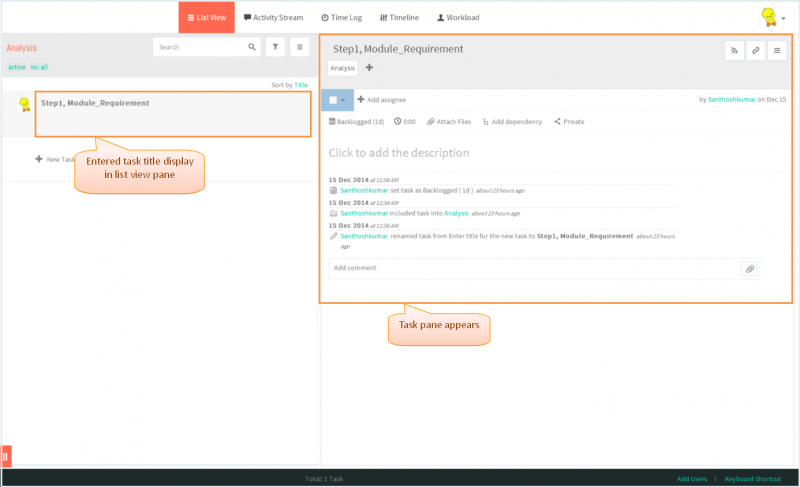The height and width of the screenshot is (487, 800).
Task: Toggle the Private sharing option
Action: click(x=569, y=121)
